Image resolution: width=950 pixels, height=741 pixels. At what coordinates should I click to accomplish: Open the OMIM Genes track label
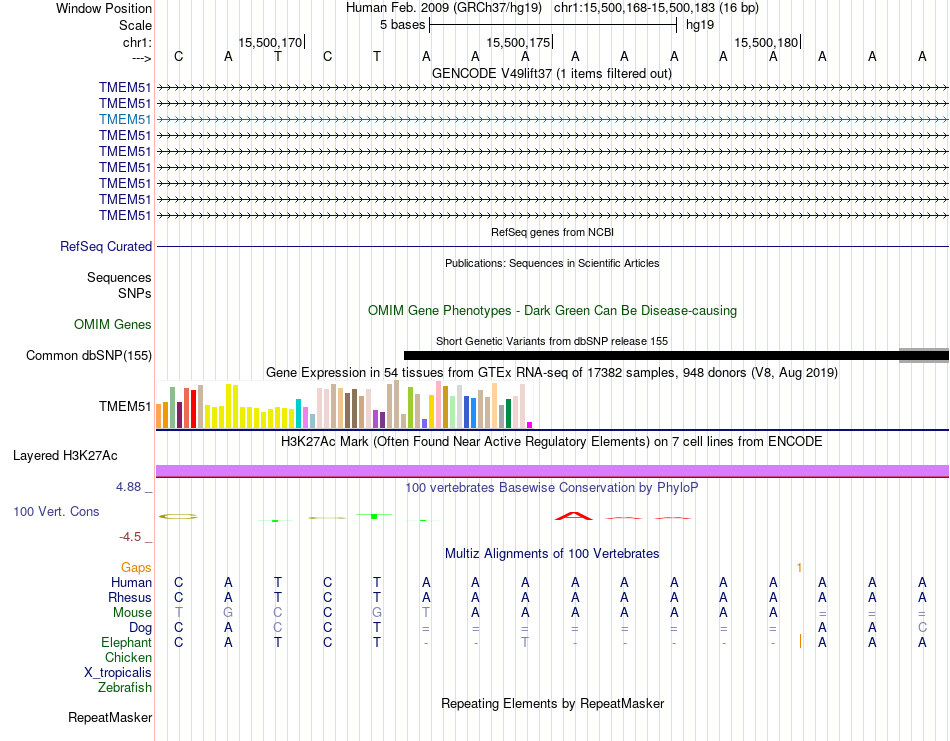113,324
